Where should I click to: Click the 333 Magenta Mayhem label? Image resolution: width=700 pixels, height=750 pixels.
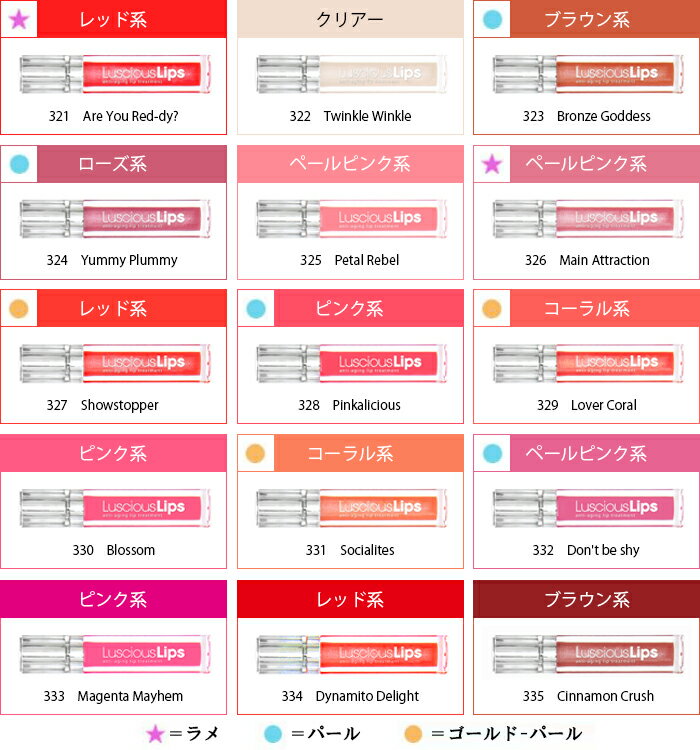114,696
